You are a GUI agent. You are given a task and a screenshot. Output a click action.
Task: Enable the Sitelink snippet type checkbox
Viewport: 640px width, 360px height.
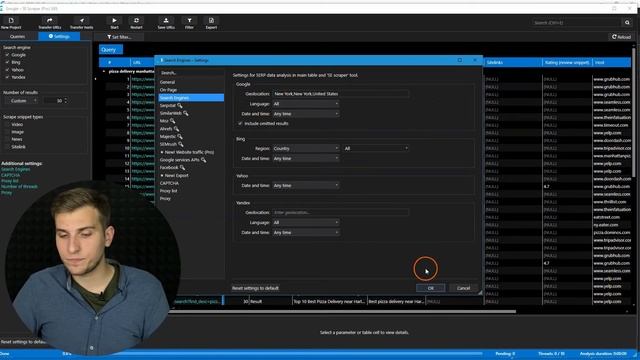tap(7, 147)
